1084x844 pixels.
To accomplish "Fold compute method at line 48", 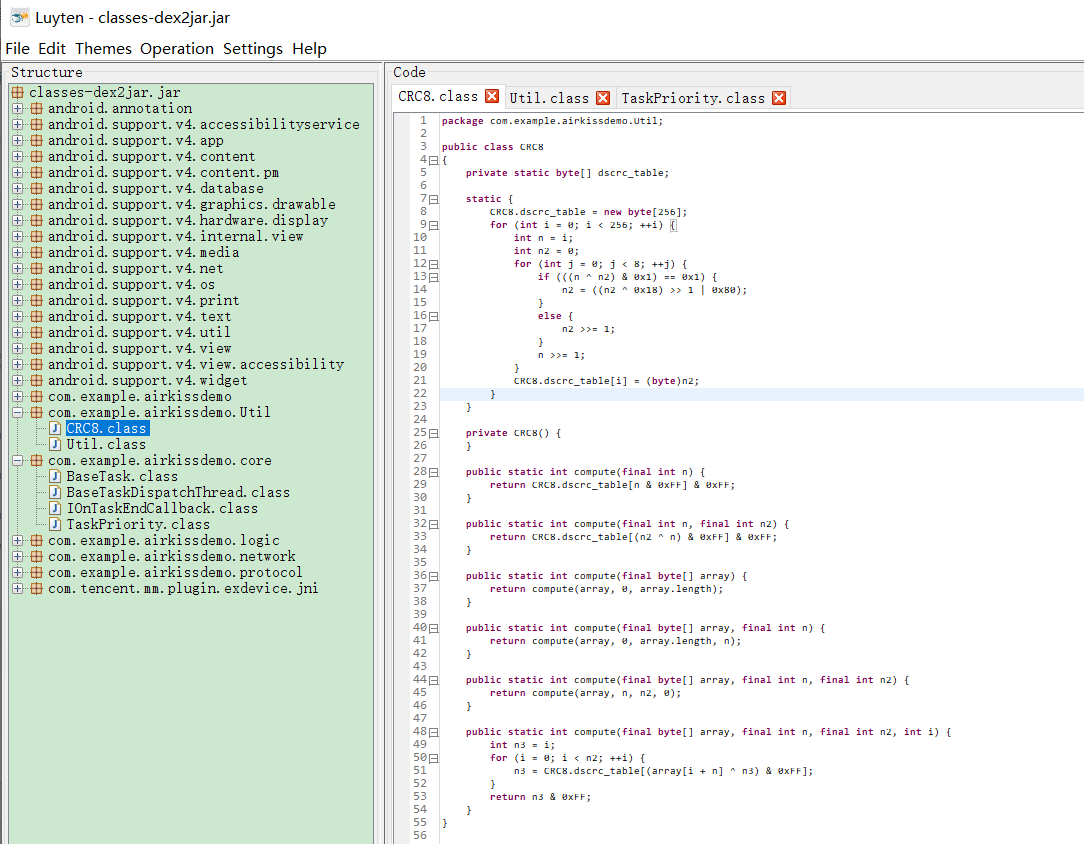I will point(433,732).
